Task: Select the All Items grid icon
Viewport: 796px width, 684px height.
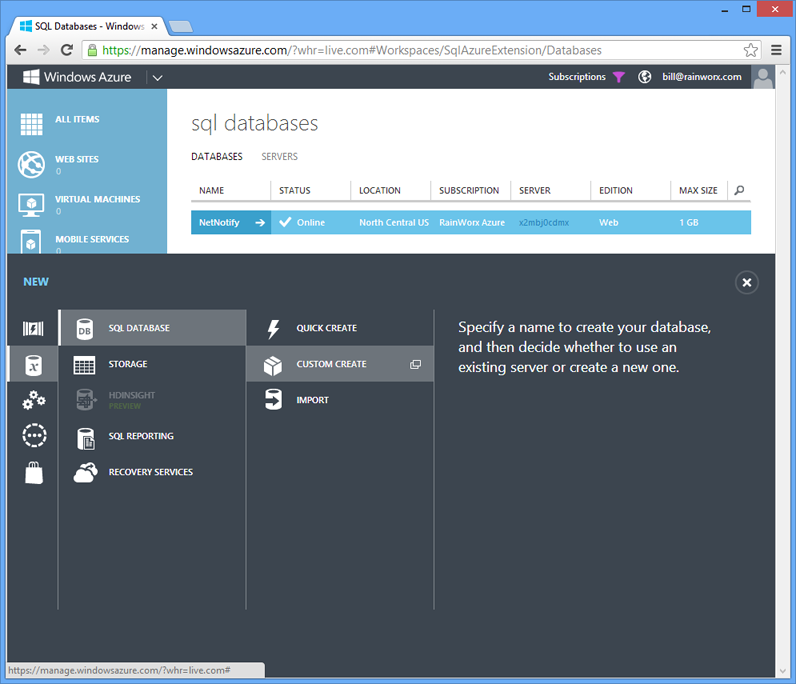Action: pos(31,124)
